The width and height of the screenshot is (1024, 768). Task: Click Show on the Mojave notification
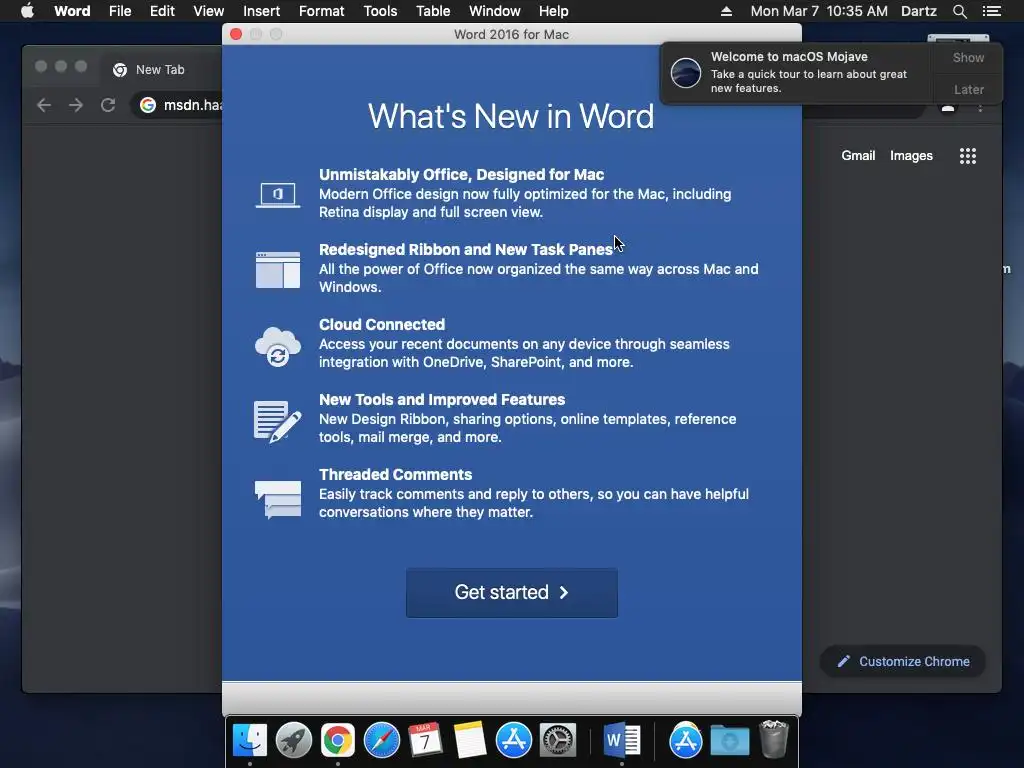968,57
